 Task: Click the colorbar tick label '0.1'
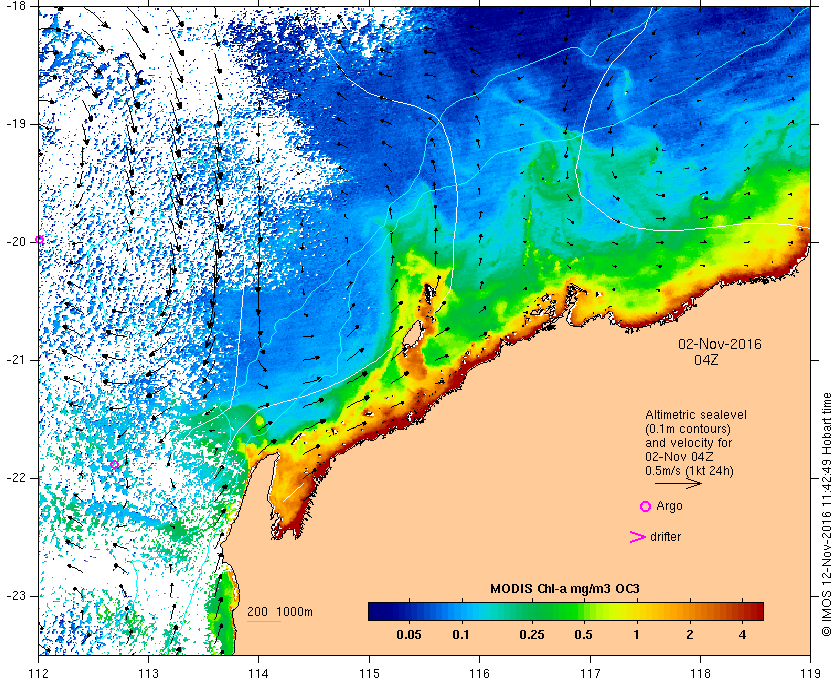pos(461,636)
